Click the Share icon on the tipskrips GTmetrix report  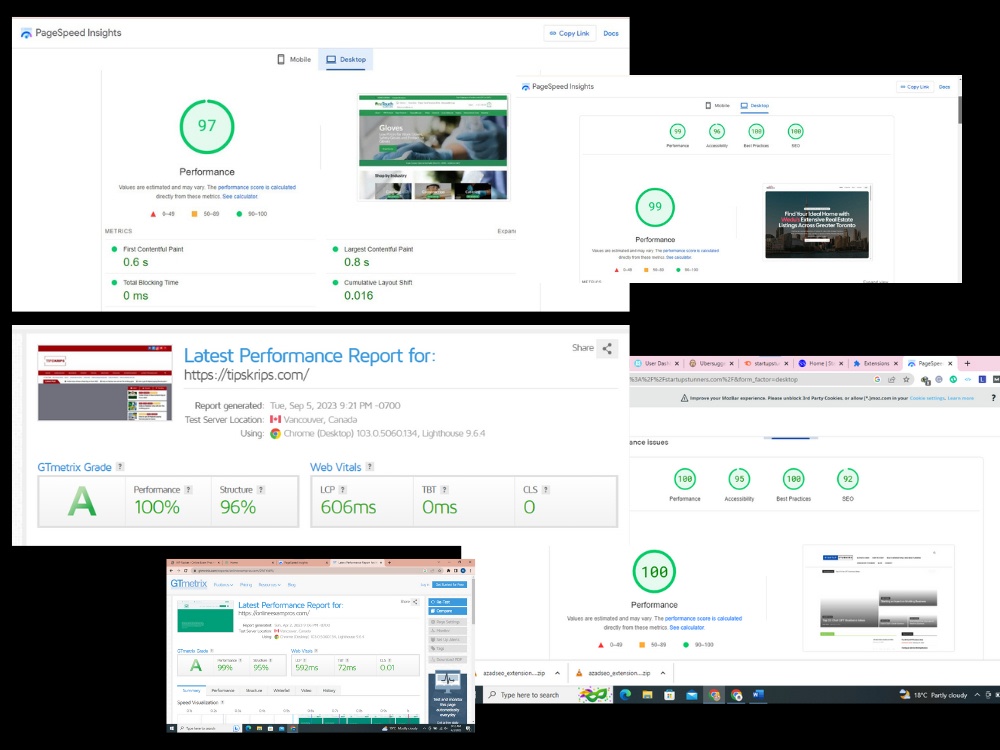tap(607, 348)
